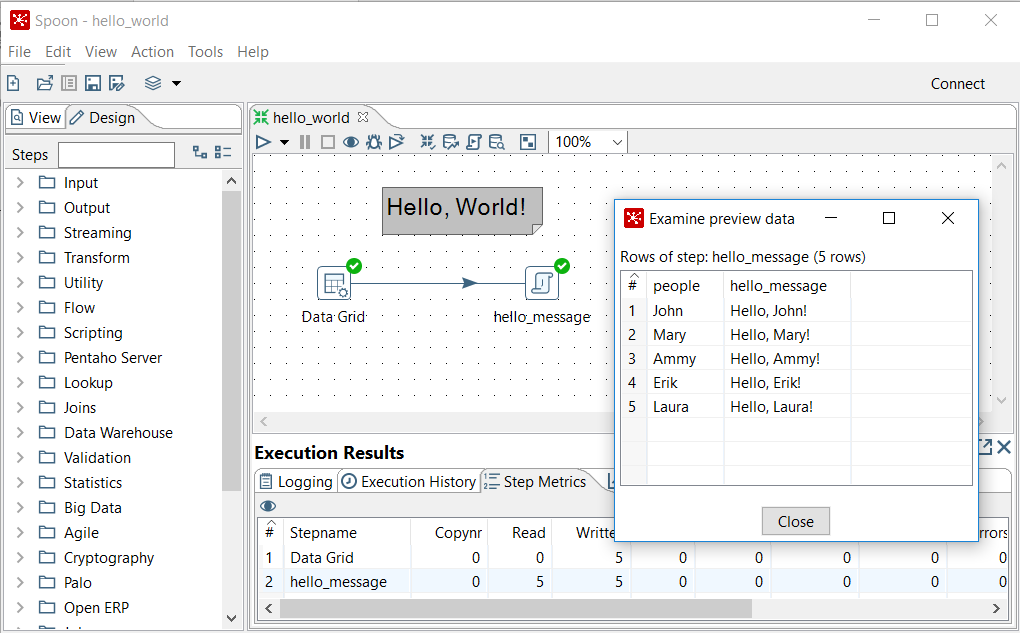Click the Step Metrics horizontal scrollbar
The image size is (1020, 633).
[x=515, y=608]
